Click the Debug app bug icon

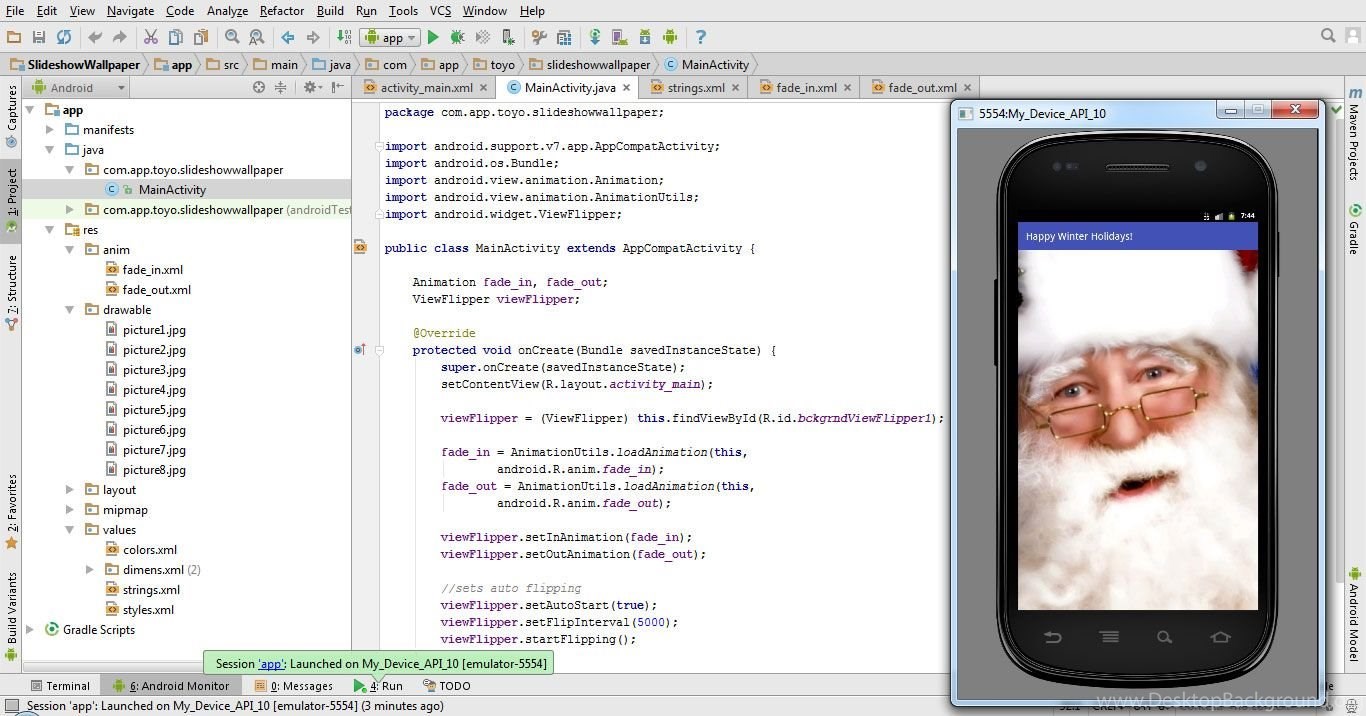pyautogui.click(x=457, y=37)
